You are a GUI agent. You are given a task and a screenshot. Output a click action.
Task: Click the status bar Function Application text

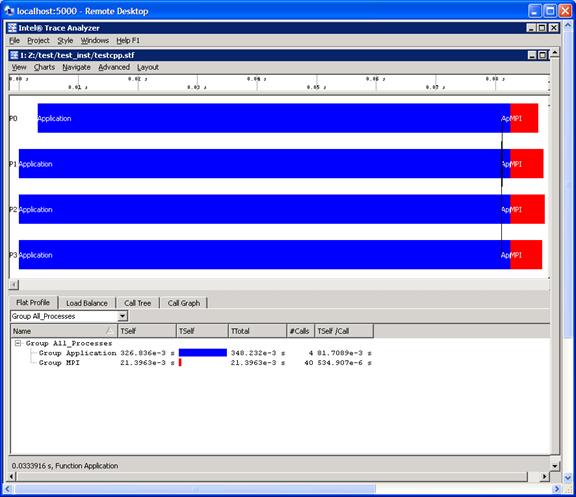[x=87, y=465]
